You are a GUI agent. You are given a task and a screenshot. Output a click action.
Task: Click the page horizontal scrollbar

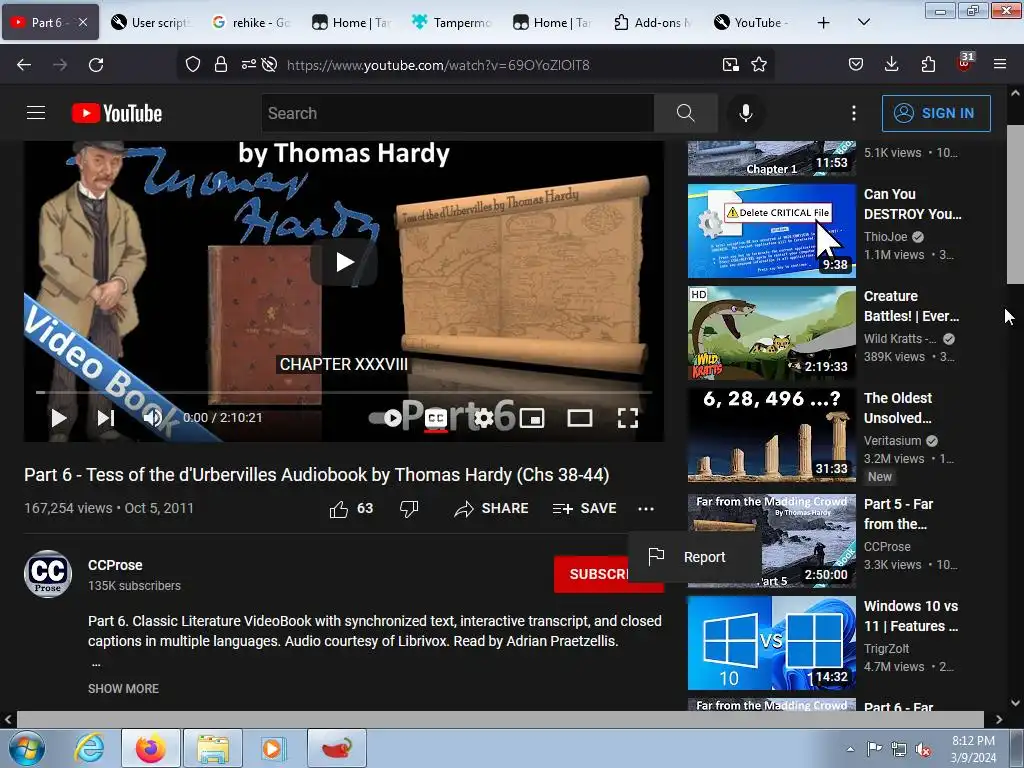coord(500,719)
